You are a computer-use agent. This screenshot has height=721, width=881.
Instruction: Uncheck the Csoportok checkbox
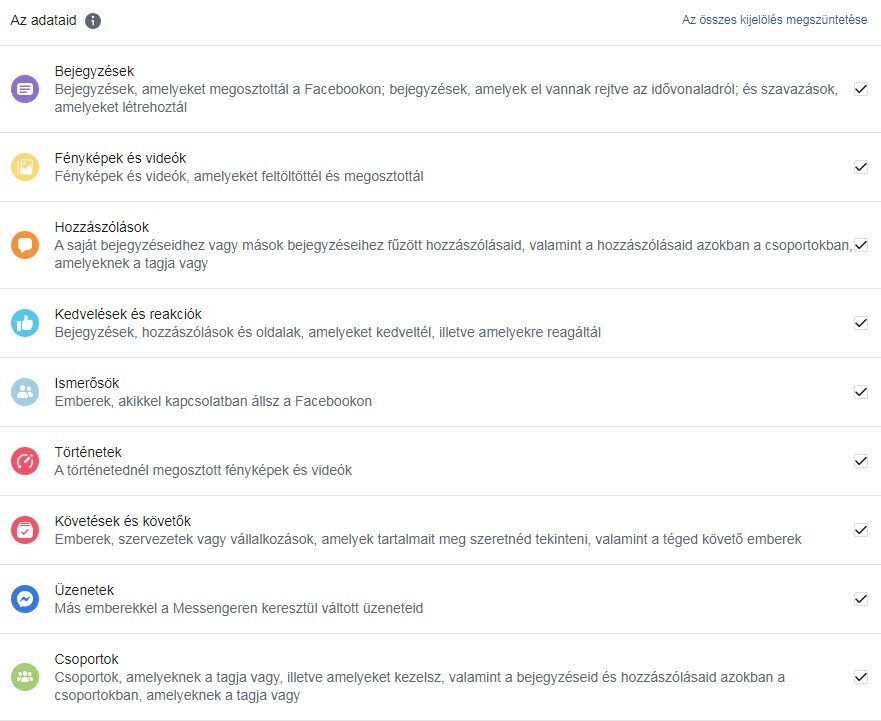pyautogui.click(x=860, y=677)
